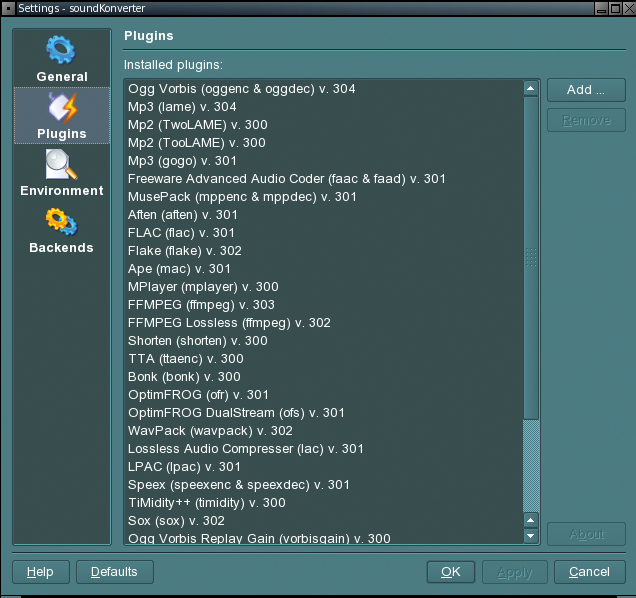Click the plugin list scrollbar thumb
The image size is (636, 598).
(x=531, y=258)
